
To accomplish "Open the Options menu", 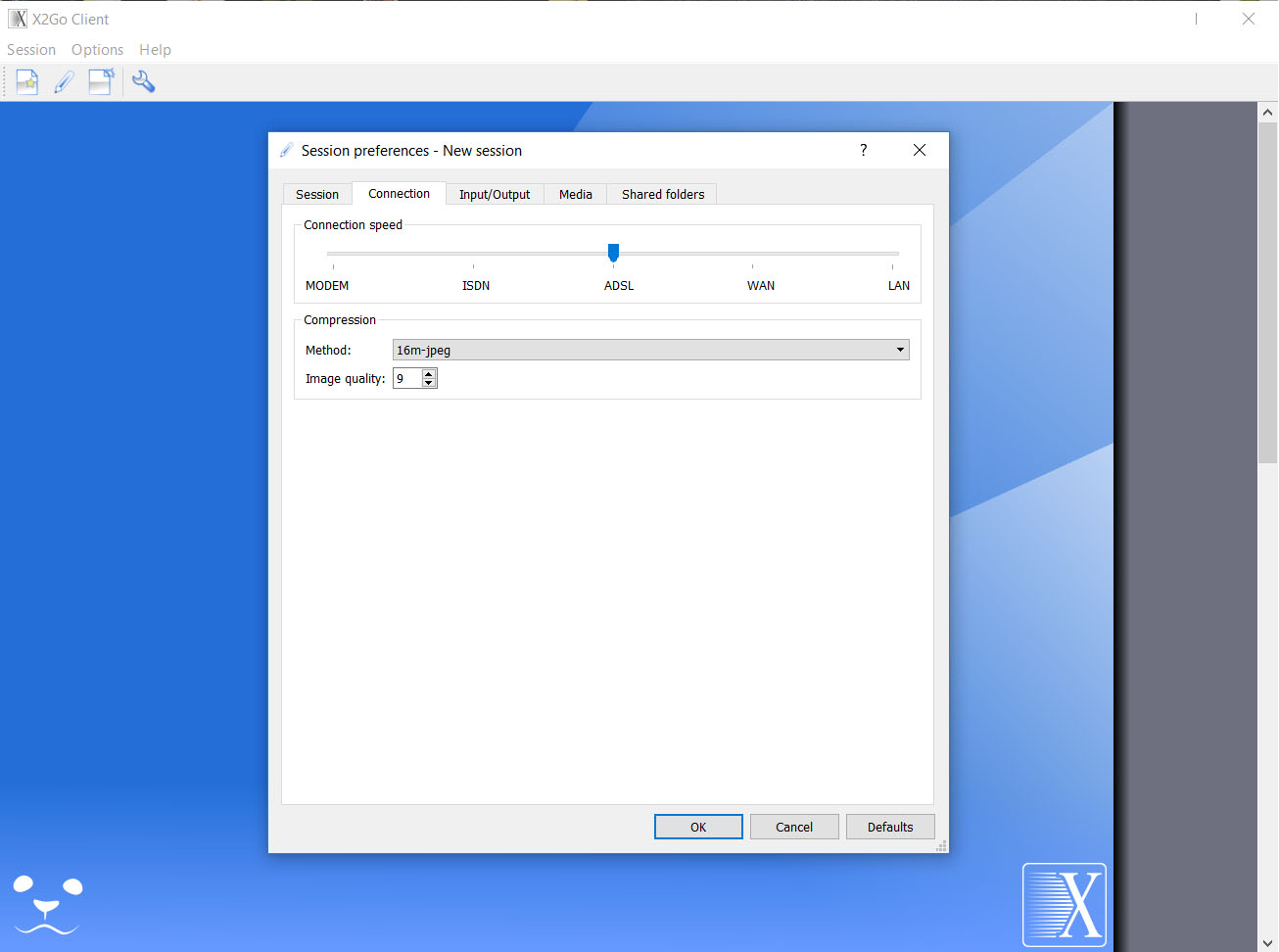I will point(97,50).
